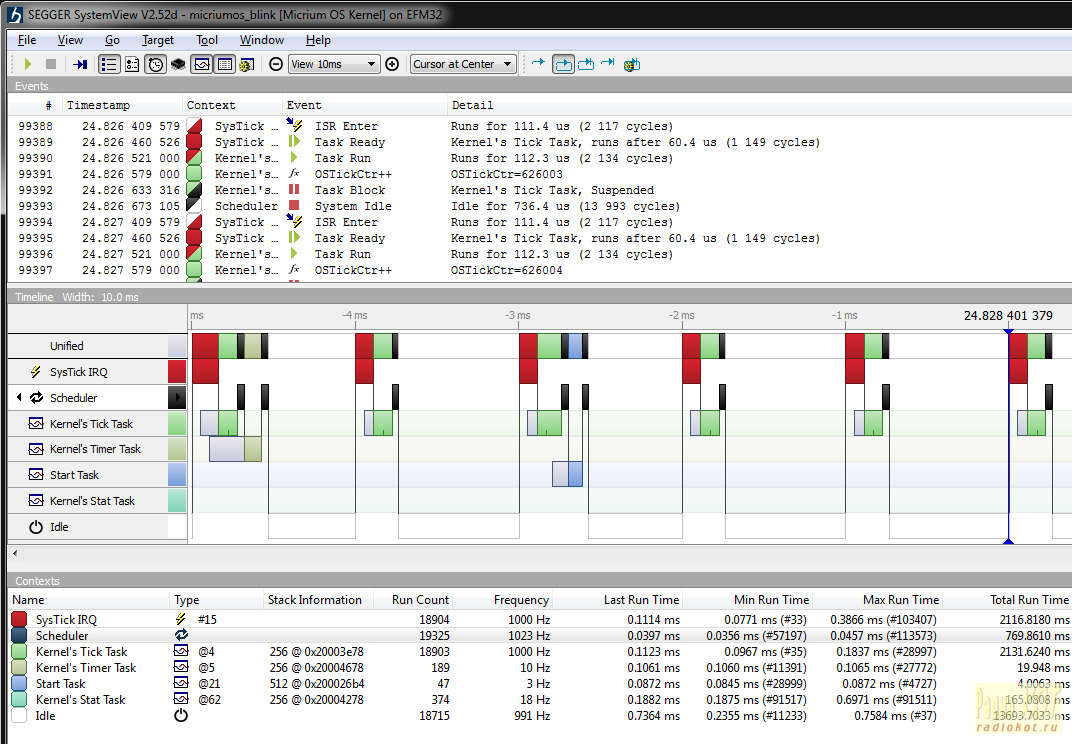
Task: Select the Unified timeline row label
Action: click(x=66, y=346)
